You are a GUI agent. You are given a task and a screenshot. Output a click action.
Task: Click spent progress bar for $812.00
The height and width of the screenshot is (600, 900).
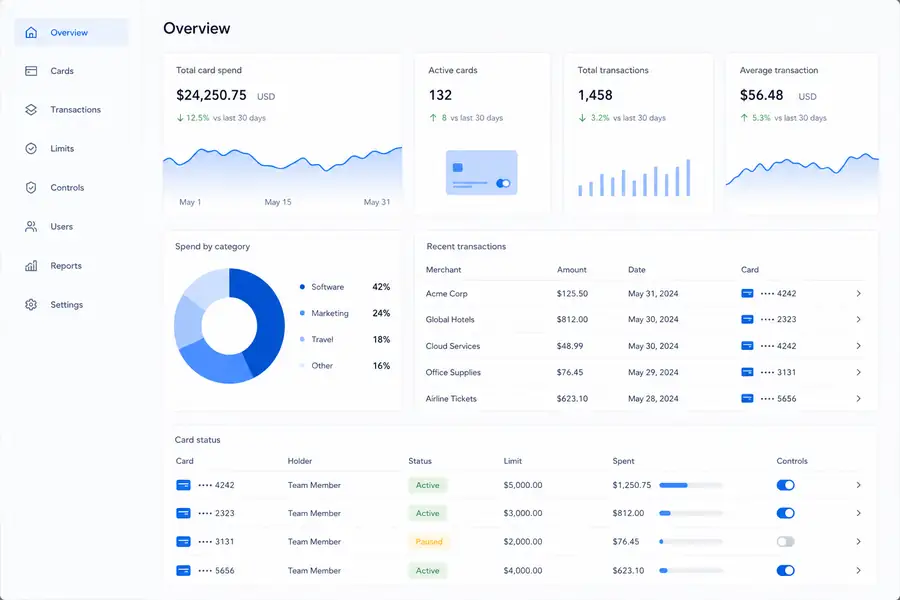pos(691,513)
